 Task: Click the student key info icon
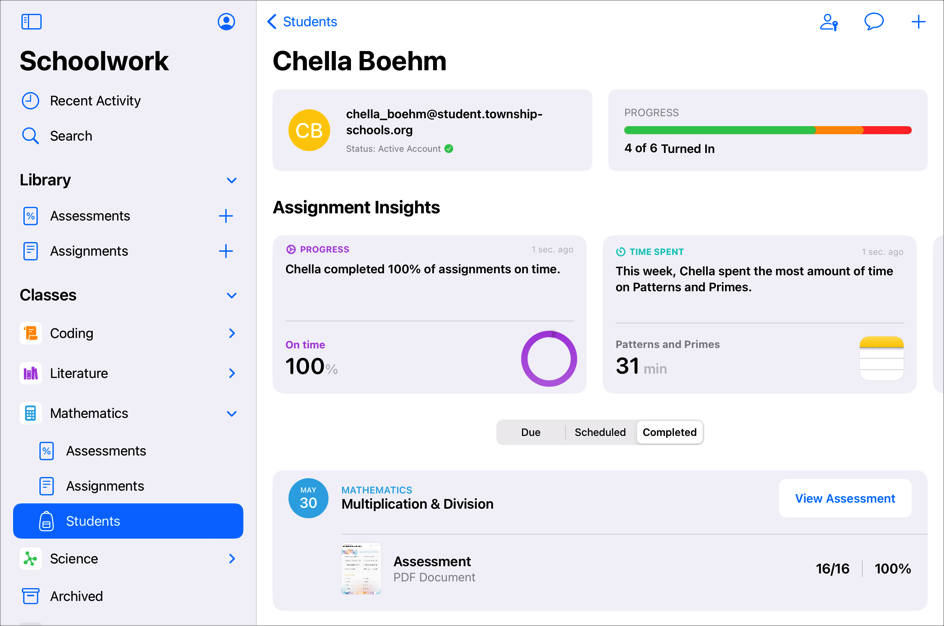pos(828,22)
